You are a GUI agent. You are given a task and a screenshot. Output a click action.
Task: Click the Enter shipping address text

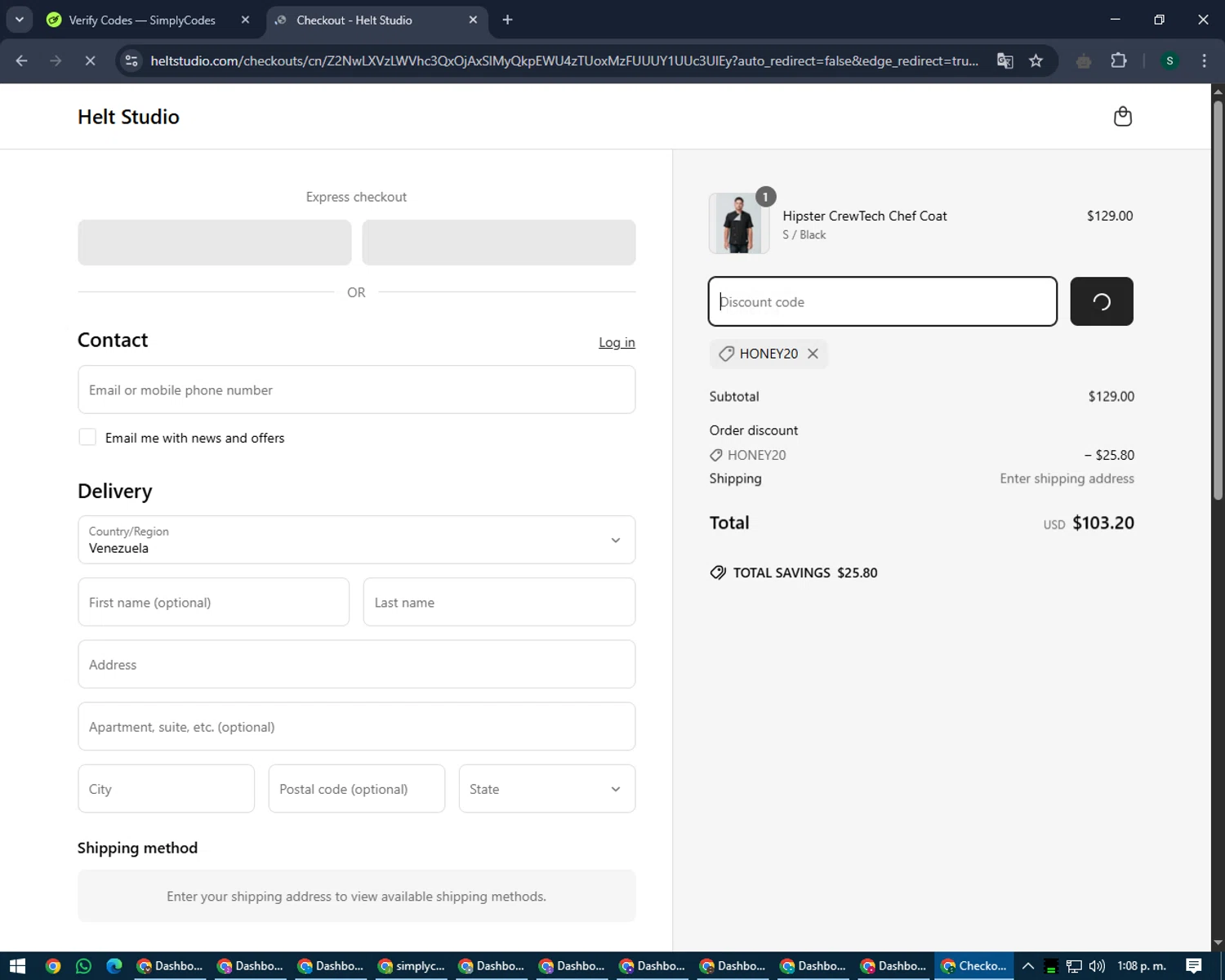(1067, 479)
